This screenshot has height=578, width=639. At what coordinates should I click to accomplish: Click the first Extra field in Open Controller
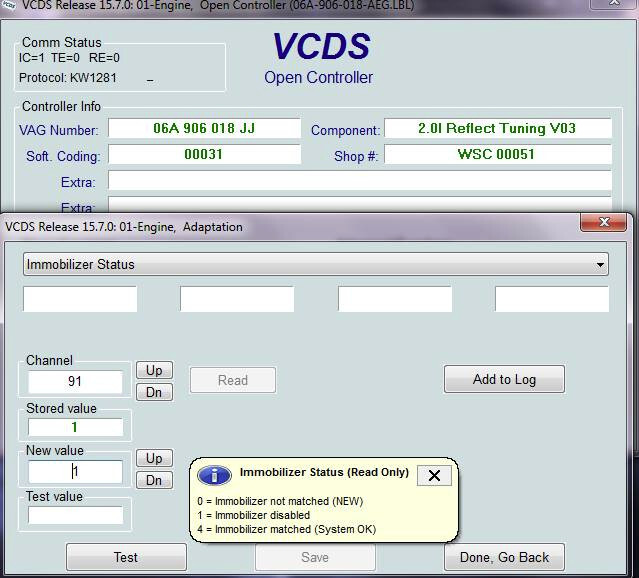359,181
